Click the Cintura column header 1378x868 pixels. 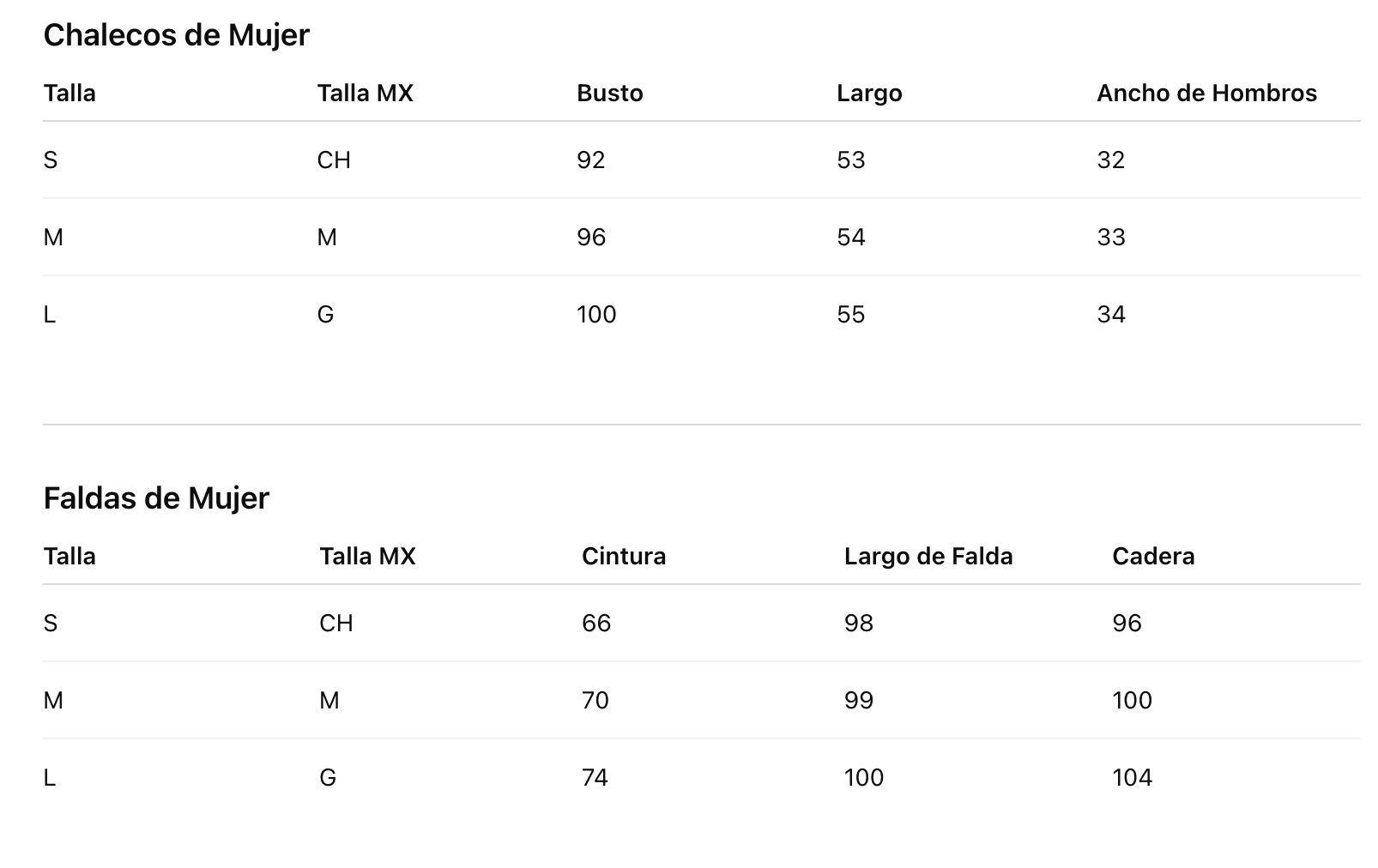pos(624,556)
